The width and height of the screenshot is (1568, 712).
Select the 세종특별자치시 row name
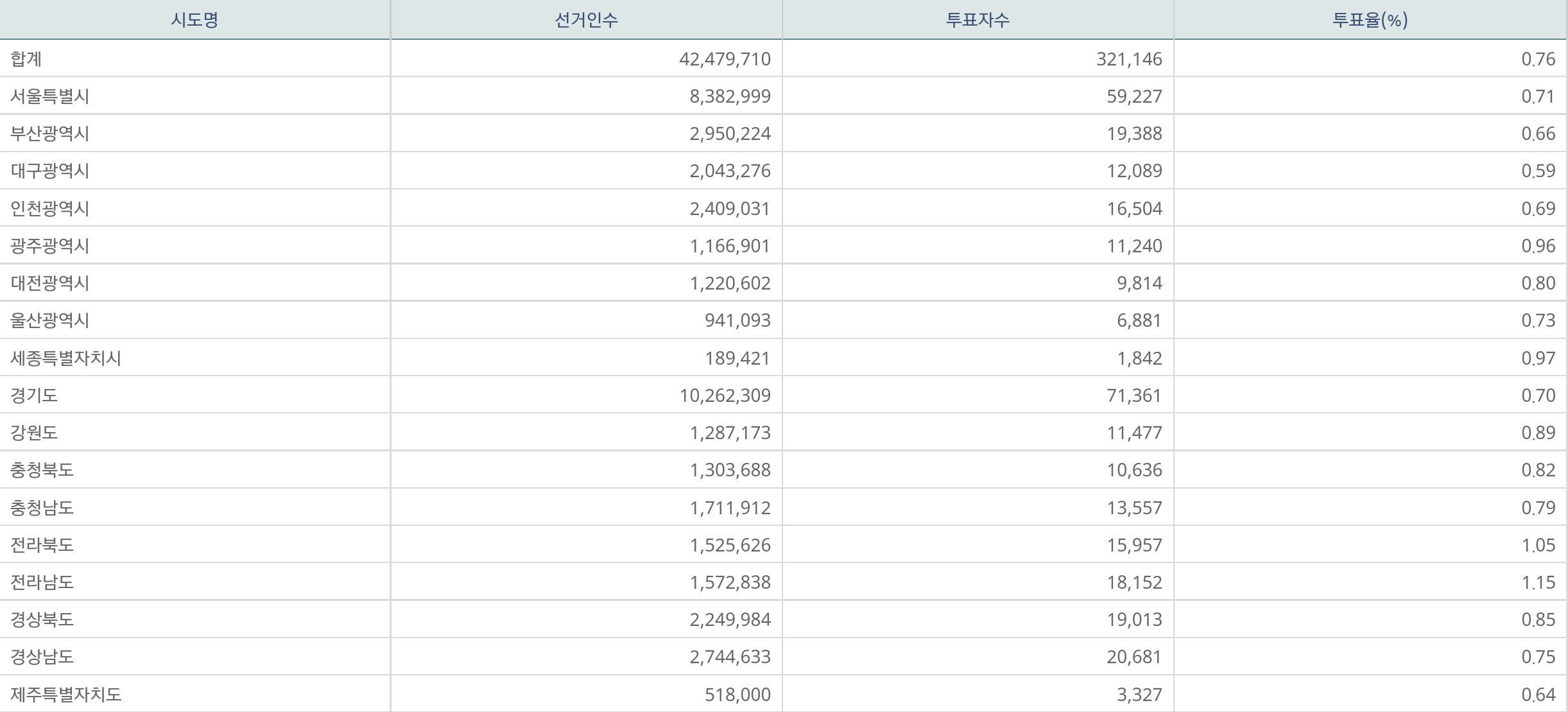pos(65,358)
